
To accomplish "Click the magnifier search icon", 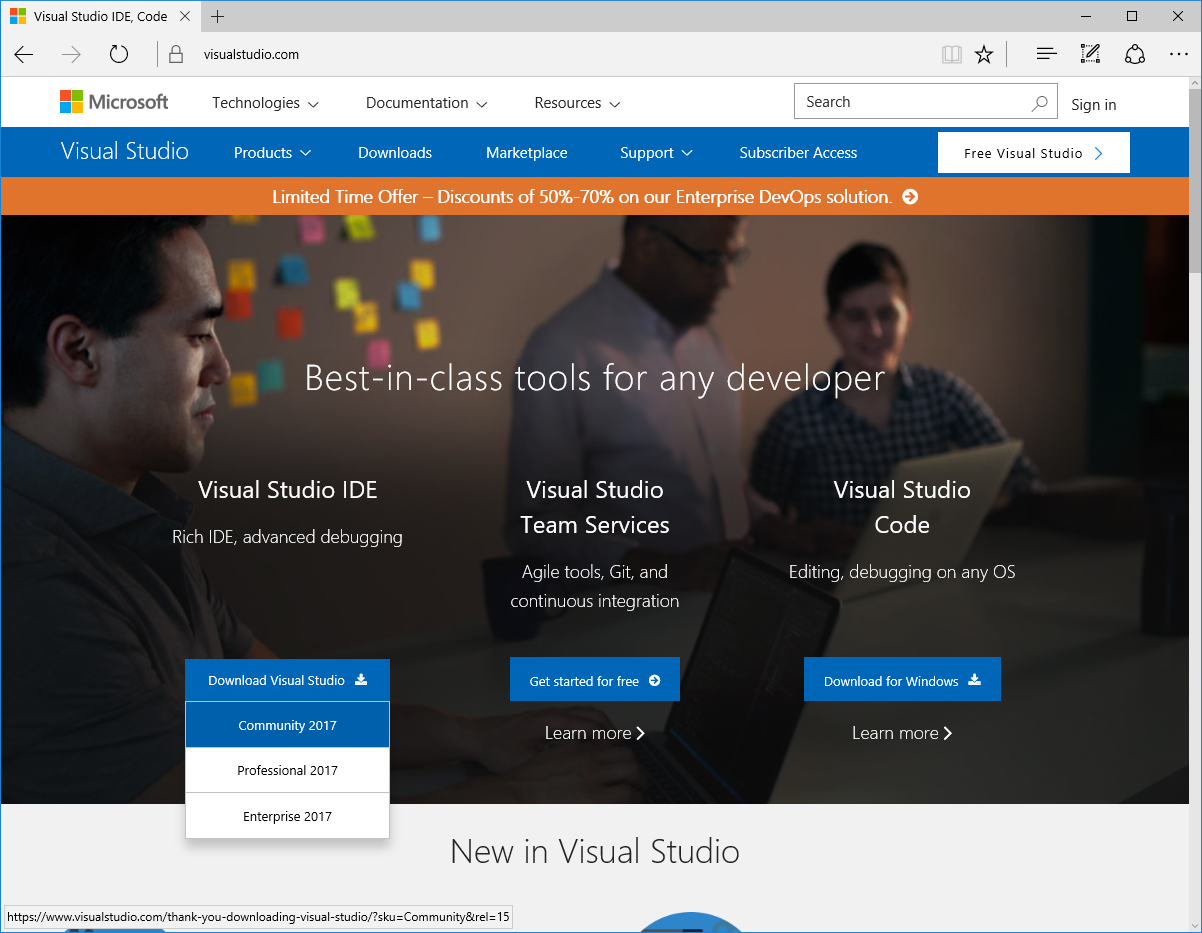I will click(x=1040, y=102).
